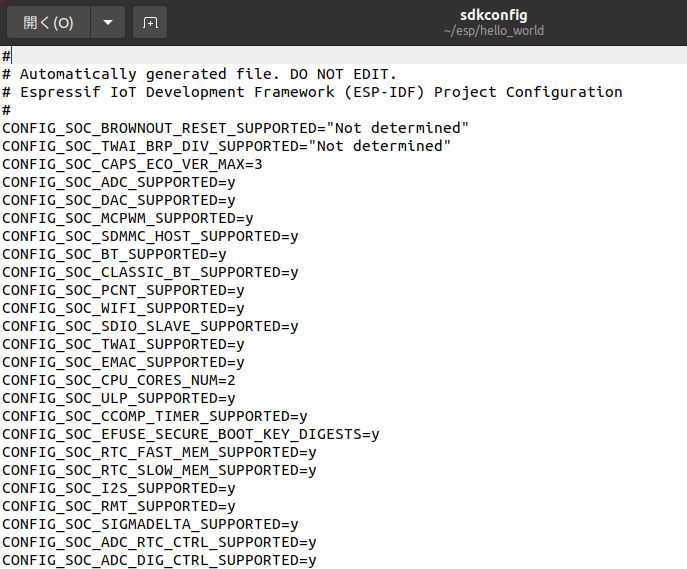The width and height of the screenshot is (687, 569).
Task: Place cursor on CONFIG_SOC_MCPWM_SUPPORTED line
Action: (x=127, y=218)
